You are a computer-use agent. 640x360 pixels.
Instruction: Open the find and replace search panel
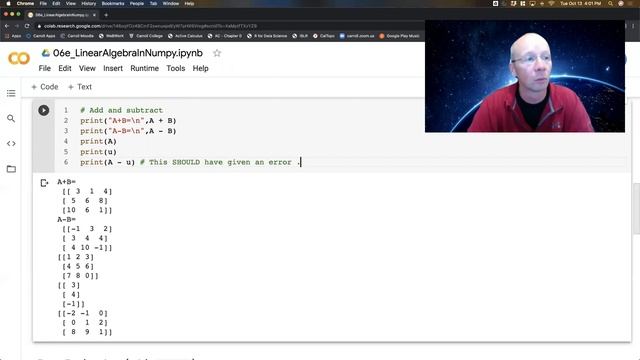pyautogui.click(x=11, y=118)
